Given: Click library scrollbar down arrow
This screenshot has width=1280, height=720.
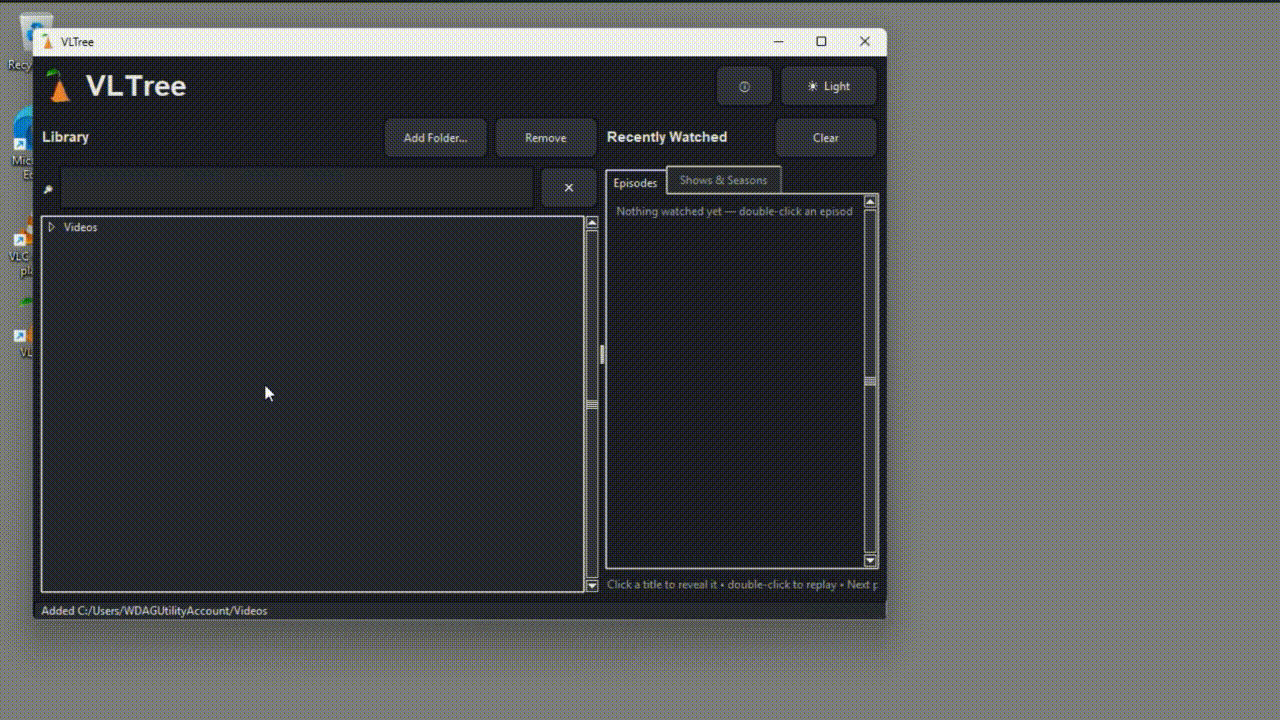Looking at the screenshot, I should (x=592, y=585).
